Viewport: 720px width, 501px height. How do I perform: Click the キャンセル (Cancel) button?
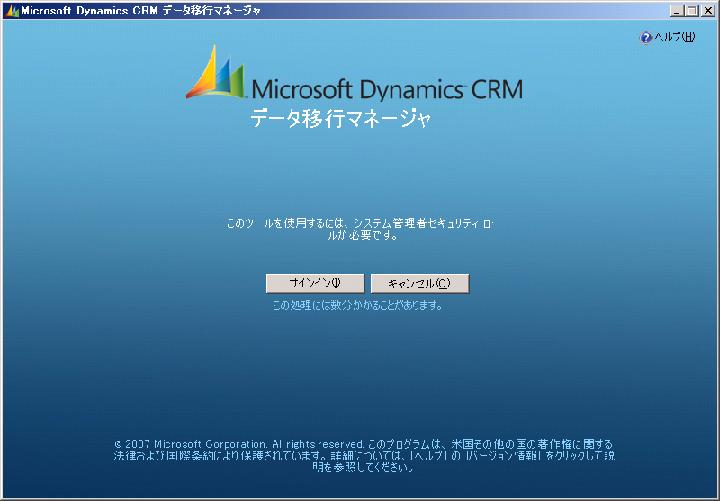click(420, 283)
